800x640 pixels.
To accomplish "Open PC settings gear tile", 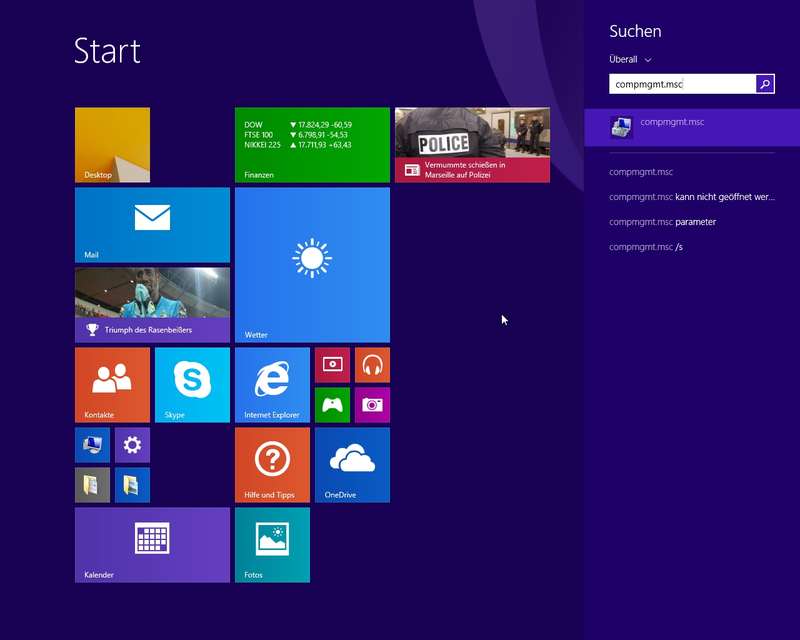I will pos(132,445).
